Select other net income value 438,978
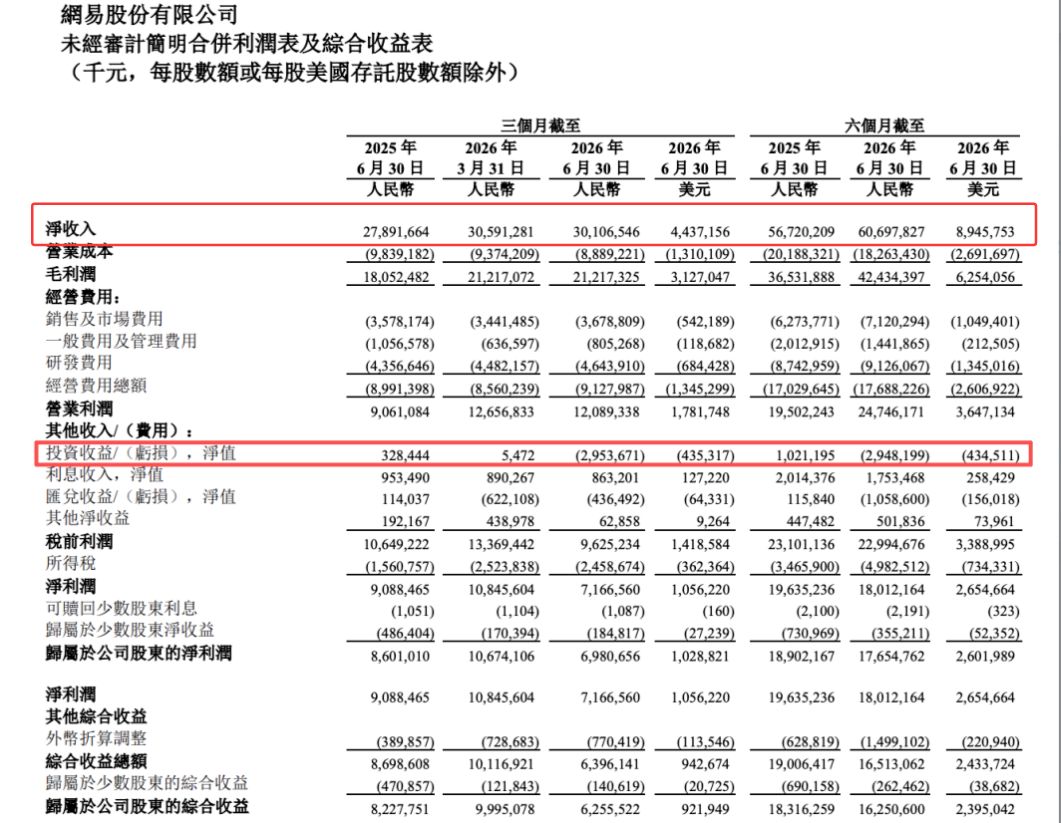The image size is (1061, 823). click(x=509, y=522)
